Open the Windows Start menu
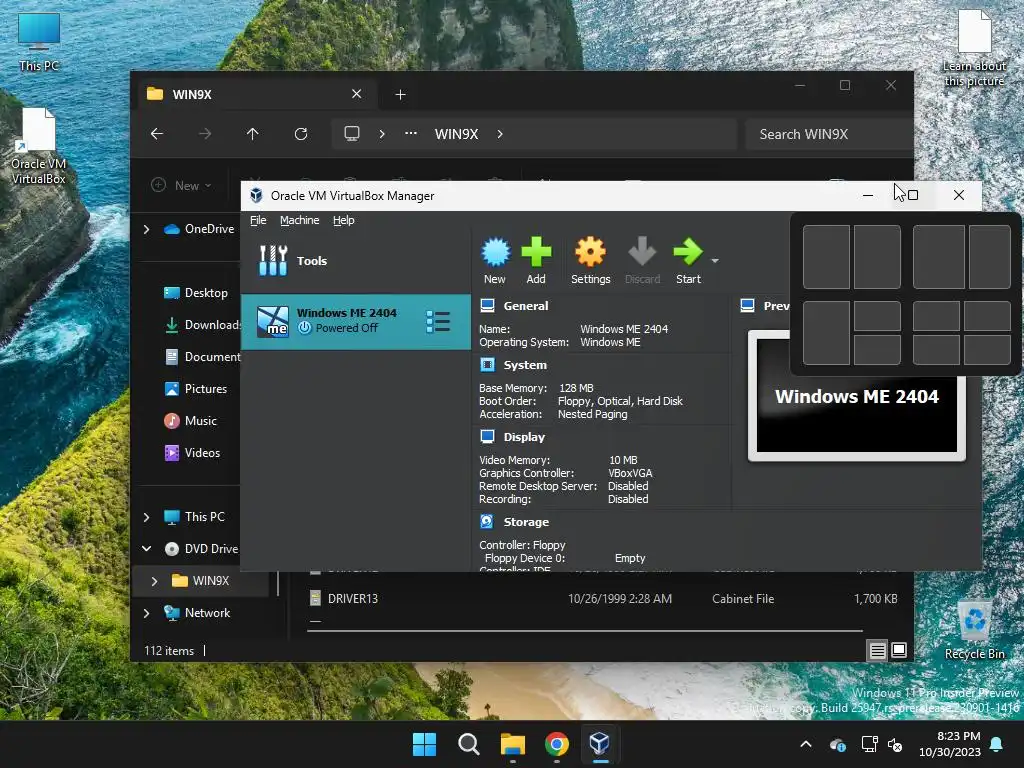 [424, 744]
